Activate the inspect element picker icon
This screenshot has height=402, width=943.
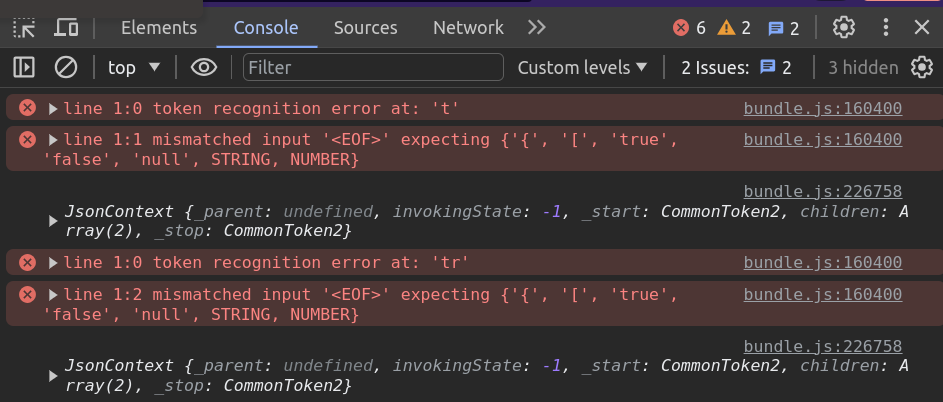[x=24, y=28]
